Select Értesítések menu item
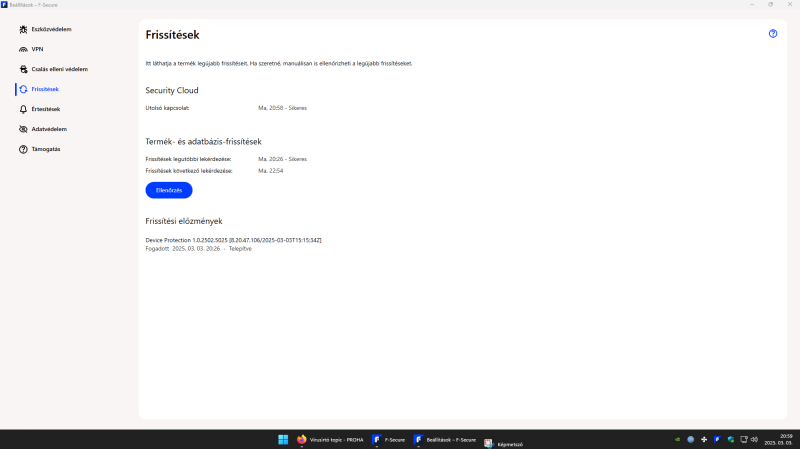Viewport: 800px width, 449px height. point(45,109)
